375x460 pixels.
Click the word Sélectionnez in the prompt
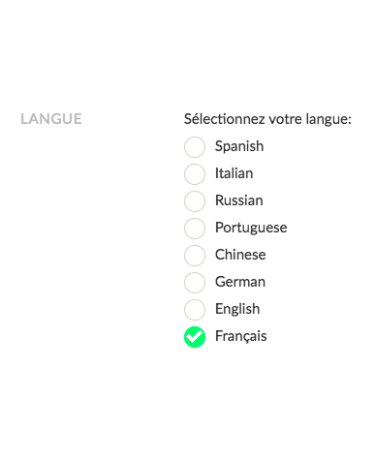pyautogui.click(x=224, y=119)
